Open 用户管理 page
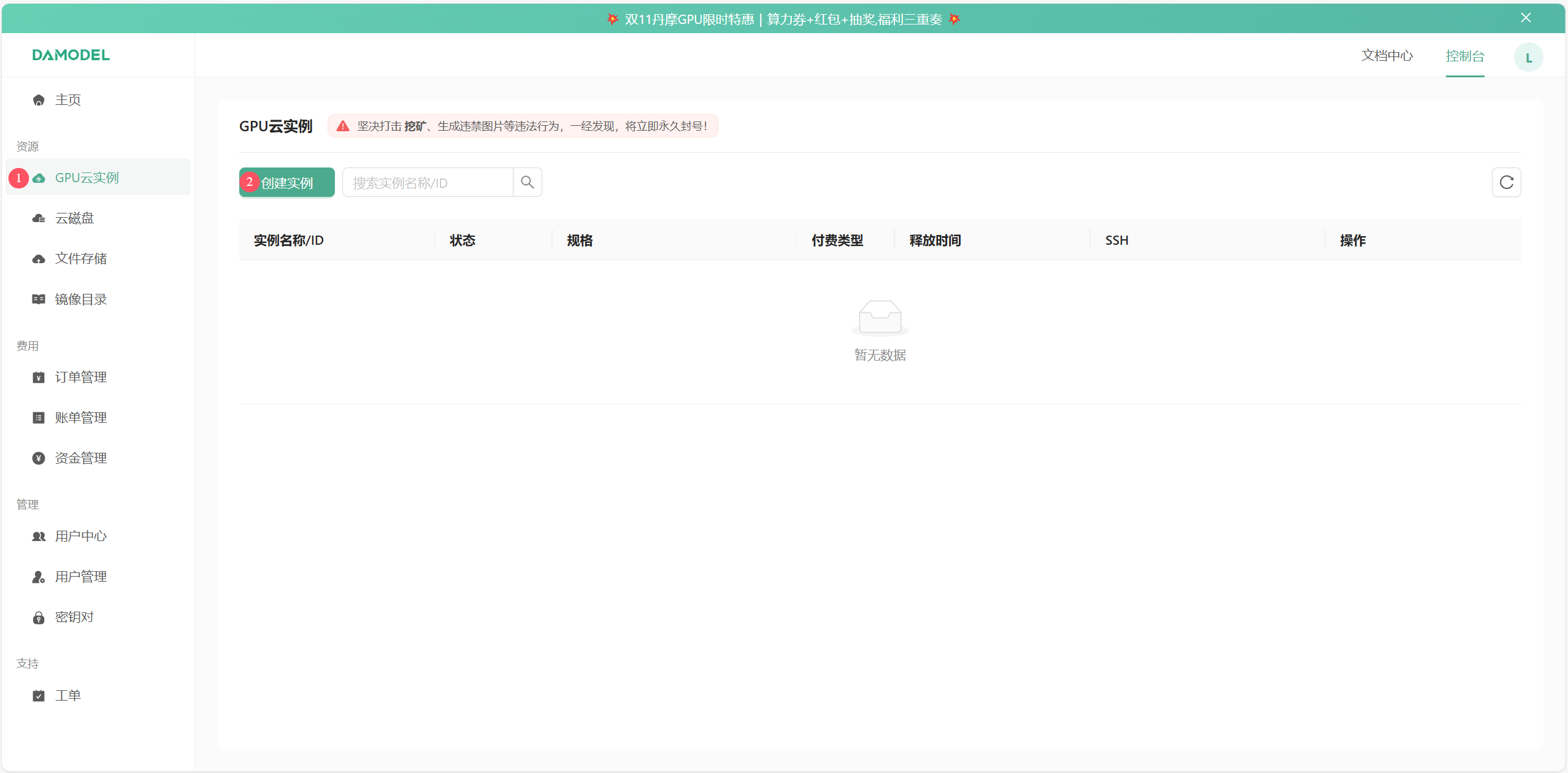This screenshot has width=1568, height=773. tap(98, 577)
